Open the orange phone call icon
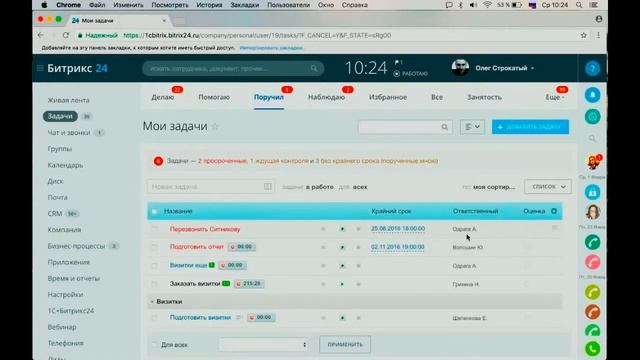 592,312
